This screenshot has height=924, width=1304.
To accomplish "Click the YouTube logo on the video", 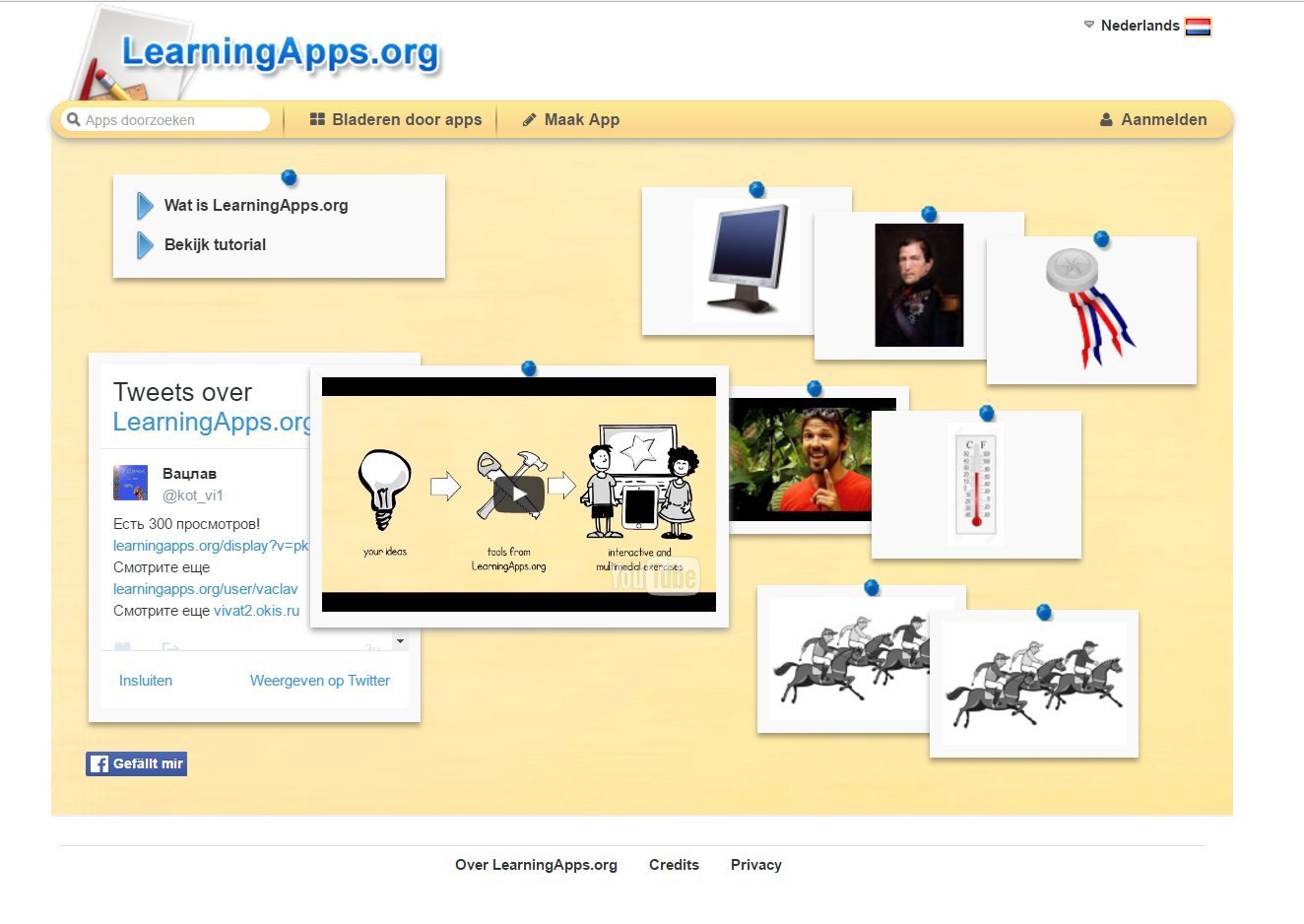I will click(x=655, y=576).
